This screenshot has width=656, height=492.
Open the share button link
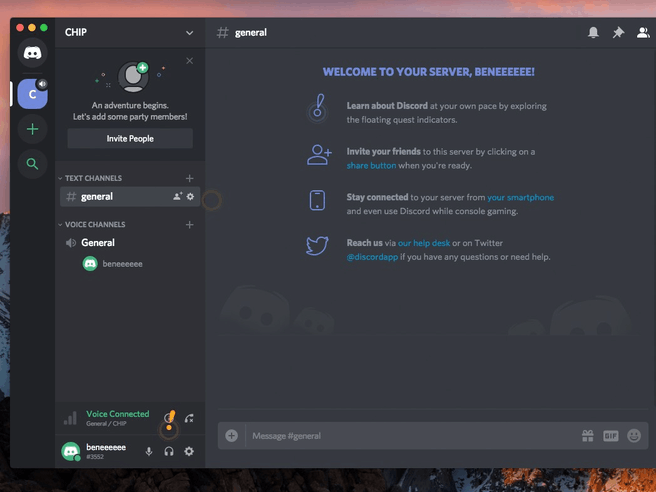point(371,166)
